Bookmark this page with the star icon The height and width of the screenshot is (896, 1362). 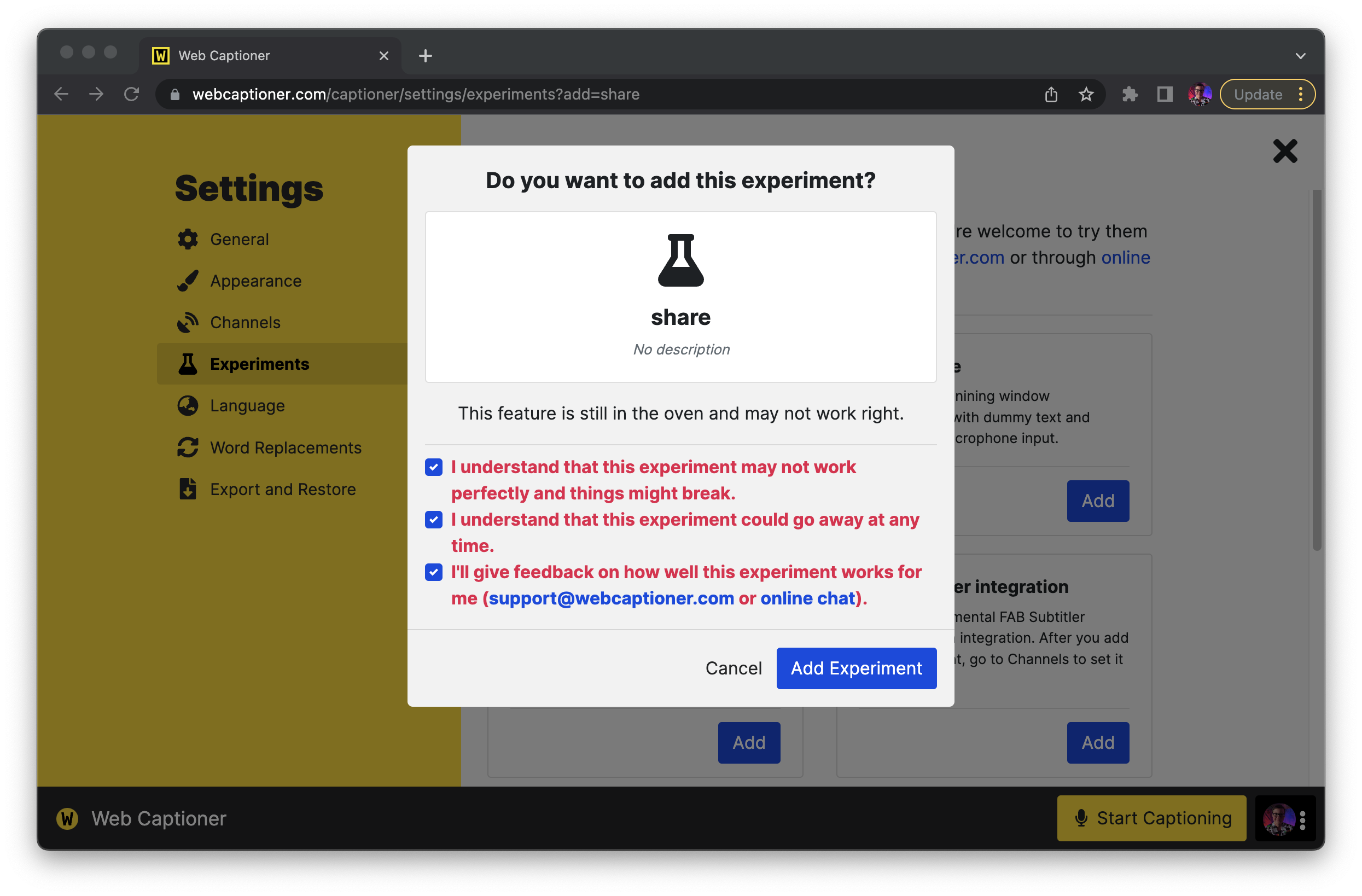1086,94
